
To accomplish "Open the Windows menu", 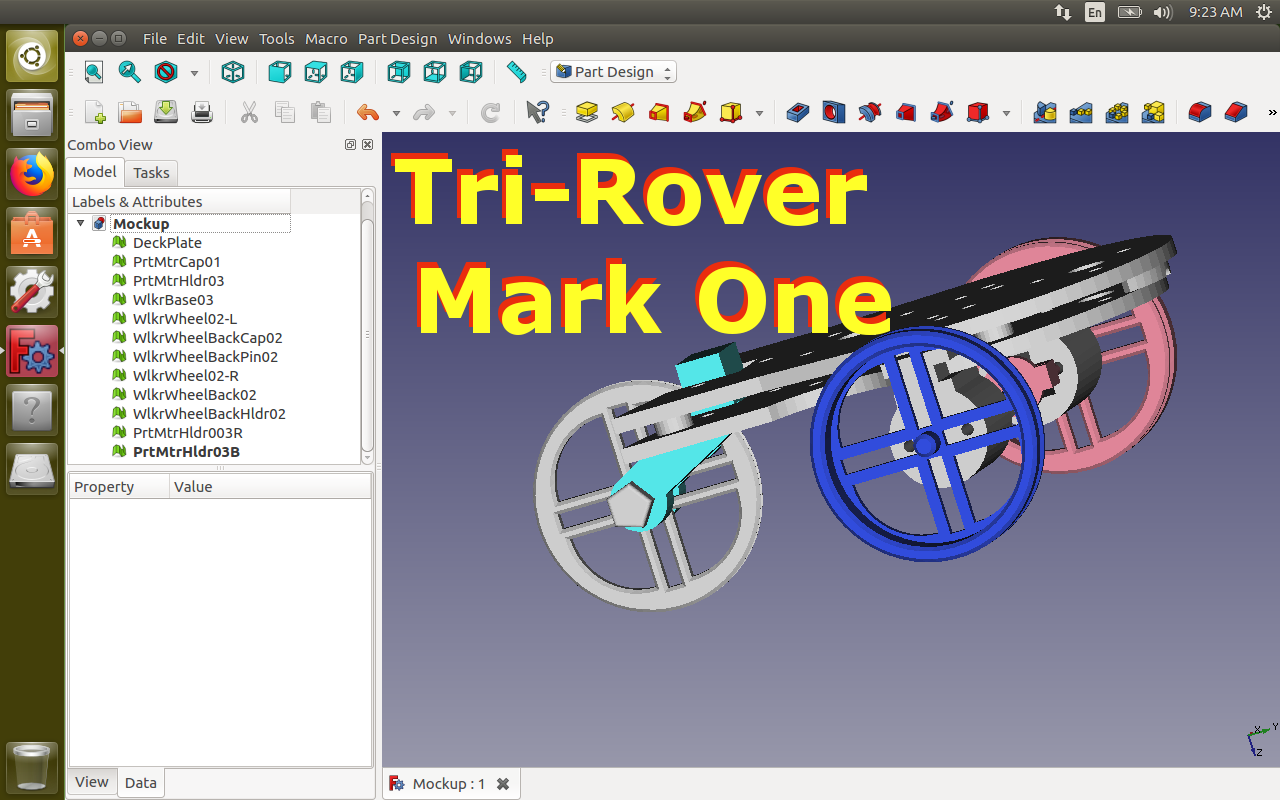I will [479, 39].
